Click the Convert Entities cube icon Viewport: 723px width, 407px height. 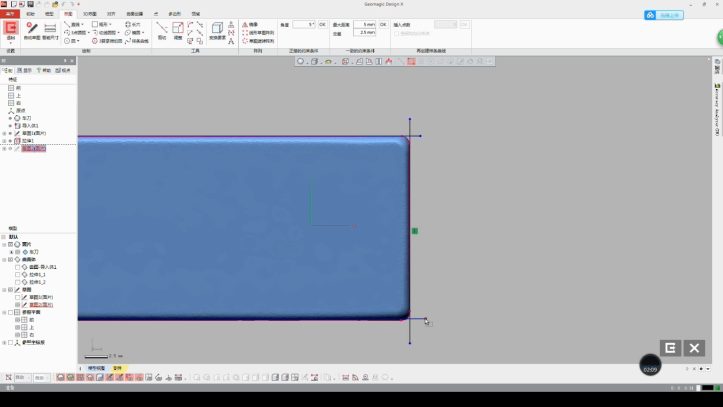[217, 29]
